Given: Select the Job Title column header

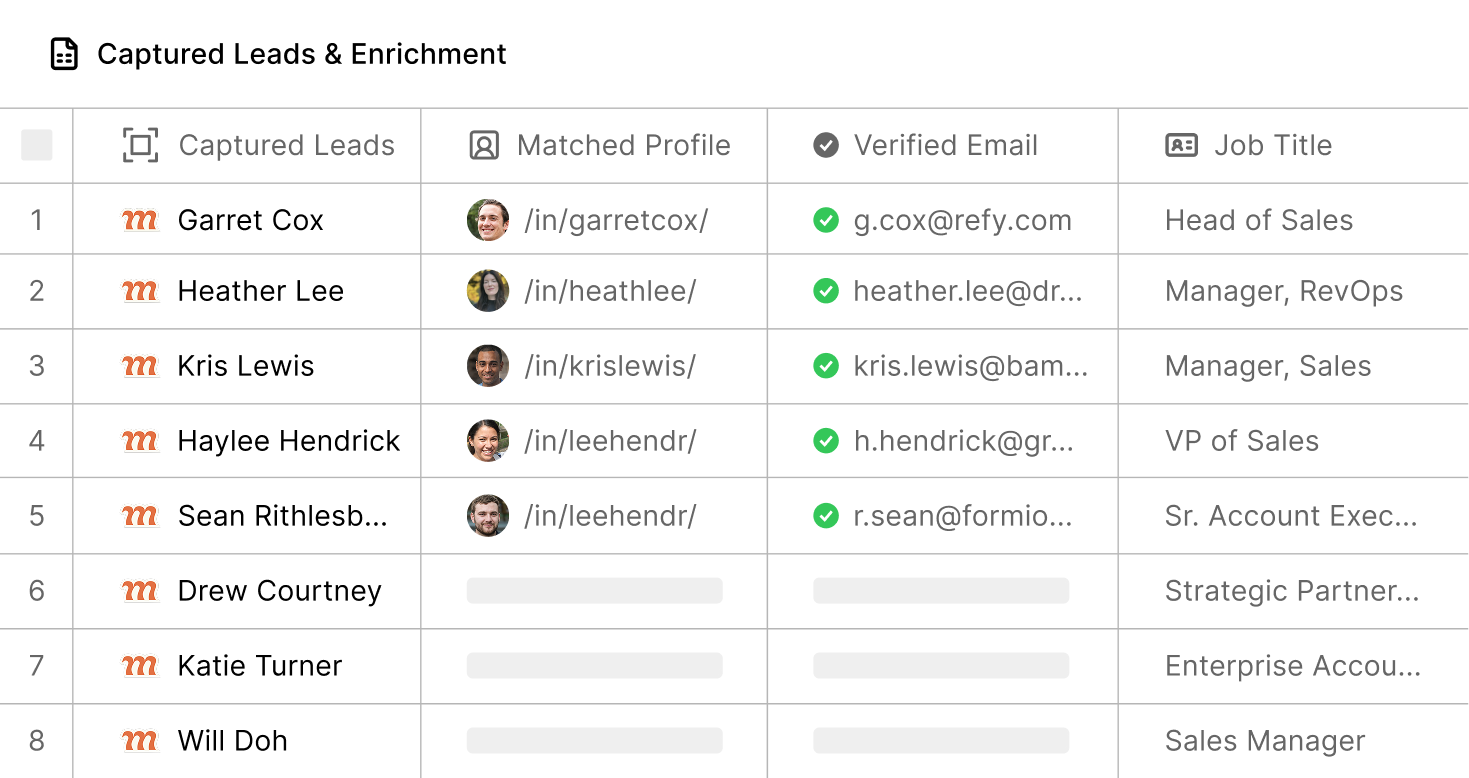Looking at the screenshot, I should pyautogui.click(x=1273, y=145).
